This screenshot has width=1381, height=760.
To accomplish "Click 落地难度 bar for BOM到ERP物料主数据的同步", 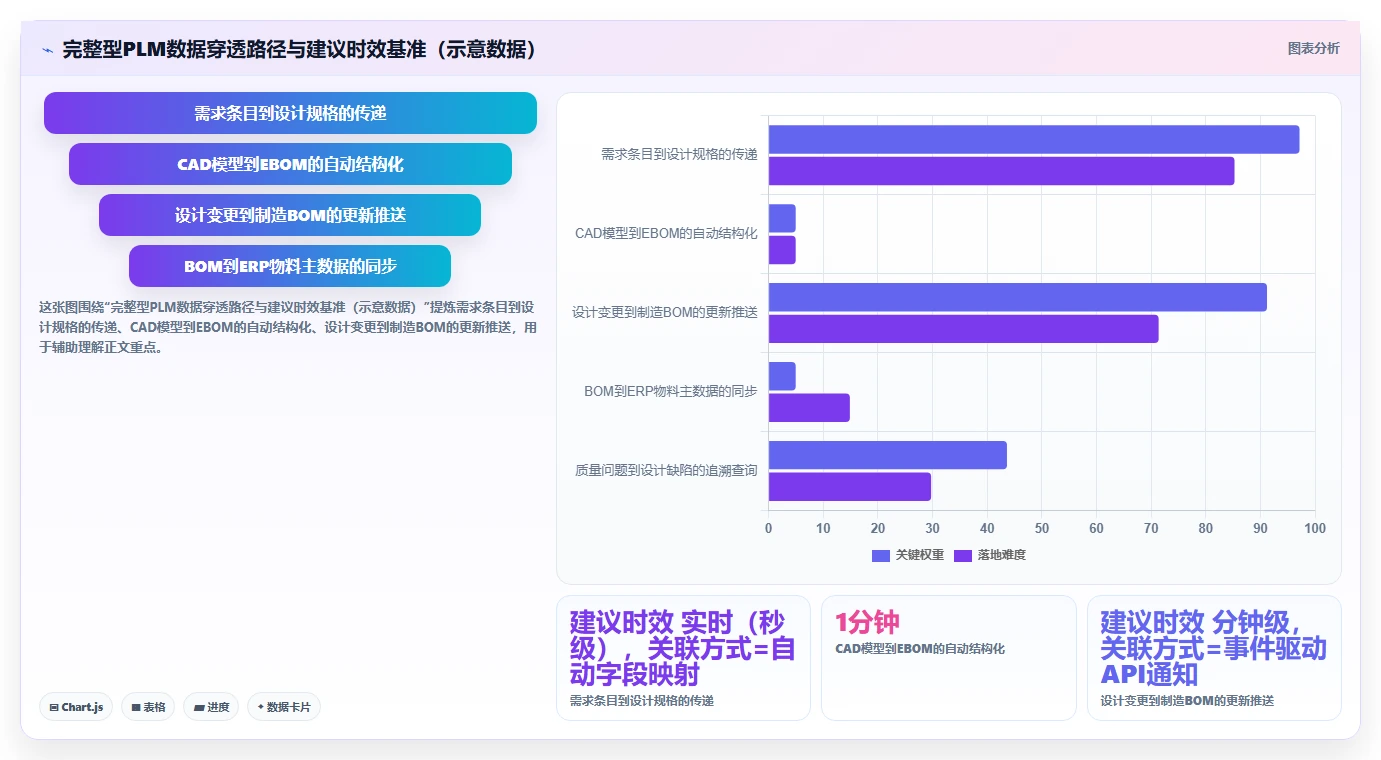I will coord(809,408).
